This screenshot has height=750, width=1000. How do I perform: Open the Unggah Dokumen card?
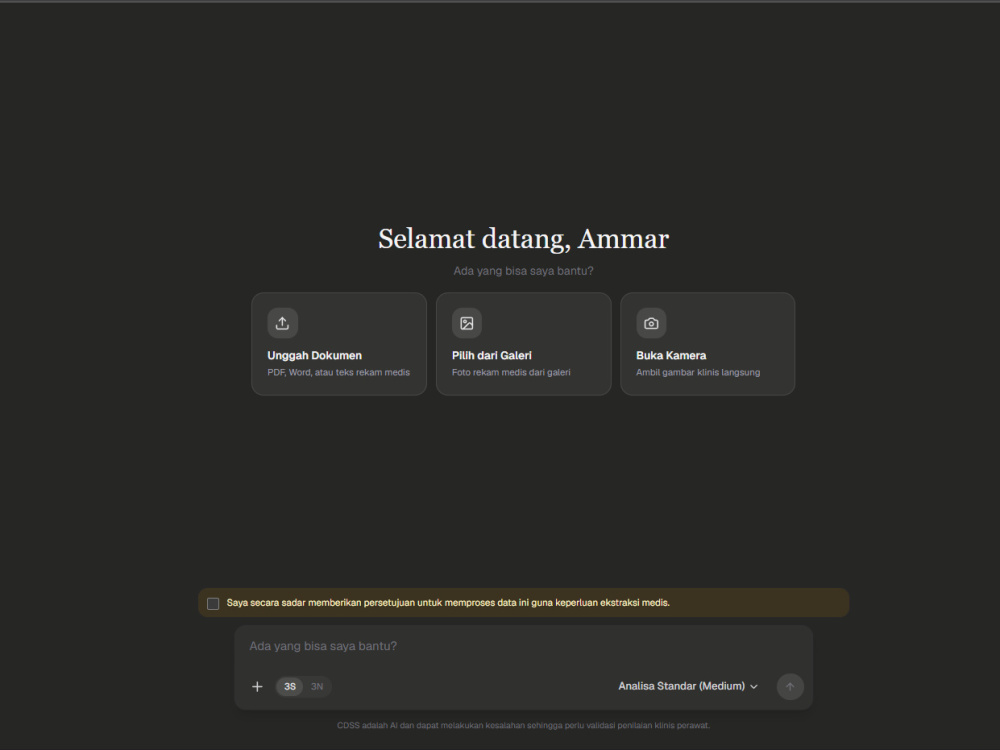[x=339, y=344]
